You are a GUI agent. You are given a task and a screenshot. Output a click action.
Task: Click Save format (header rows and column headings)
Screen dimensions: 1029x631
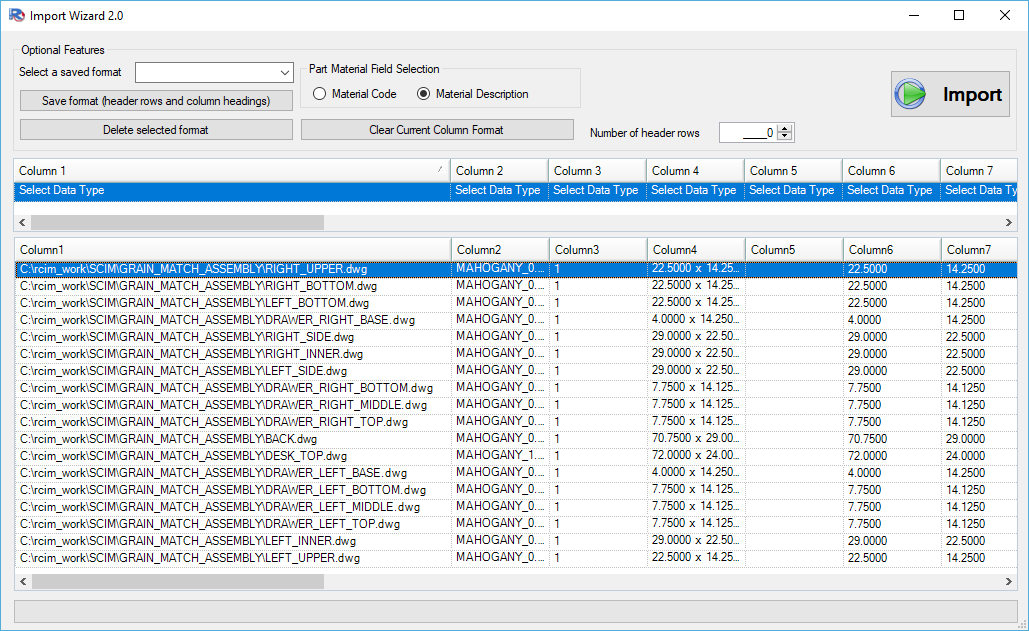[x=156, y=101]
